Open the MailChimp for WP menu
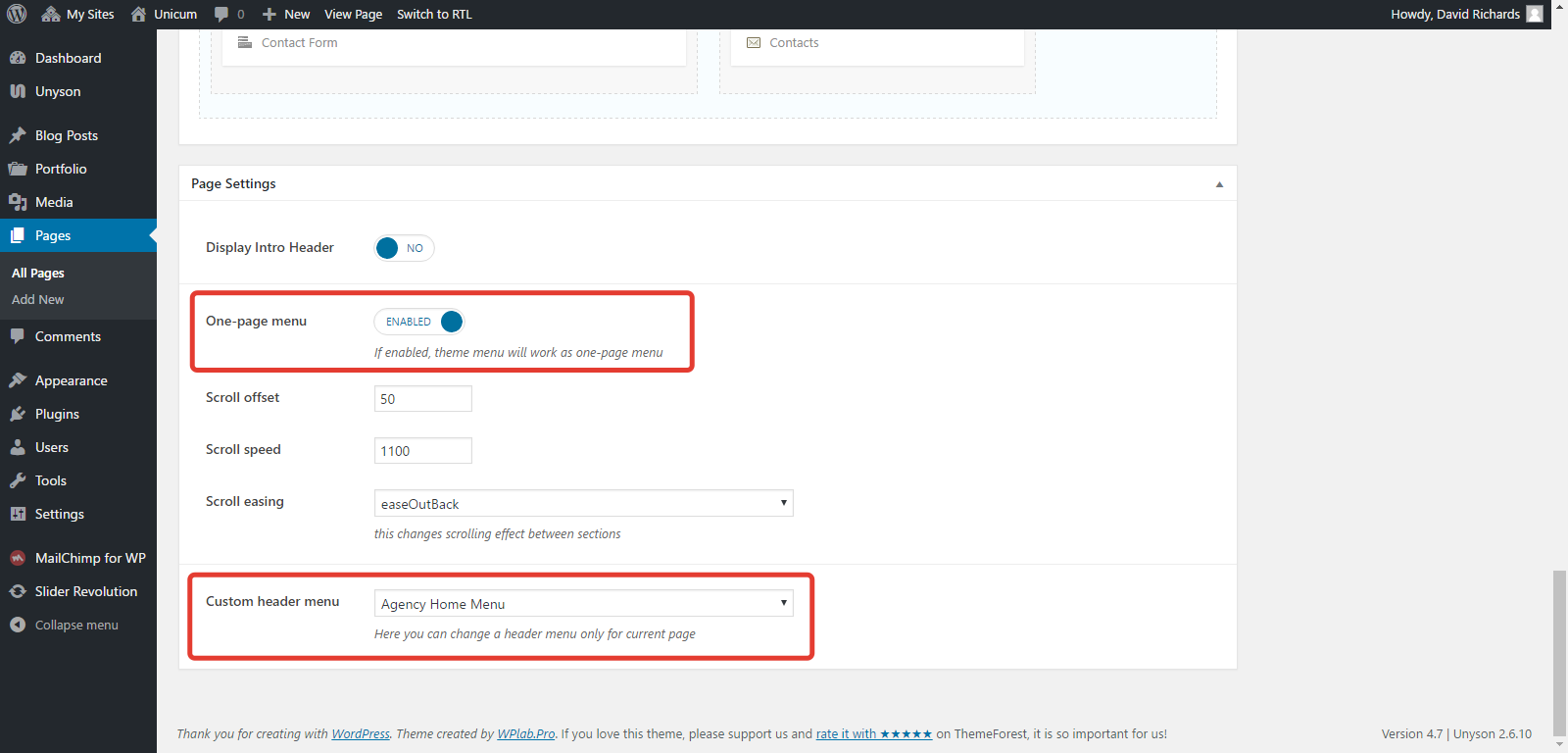Image resolution: width=1568 pixels, height=753 pixels. tap(78, 558)
